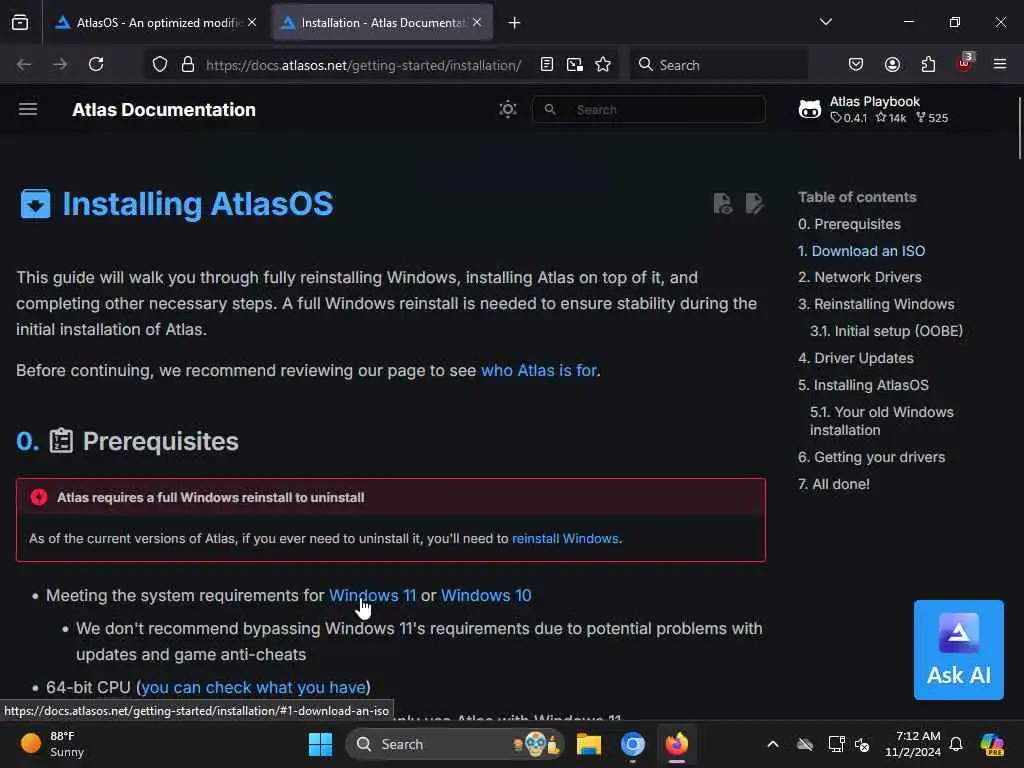Open clock showing 7:12 AM

click(912, 744)
